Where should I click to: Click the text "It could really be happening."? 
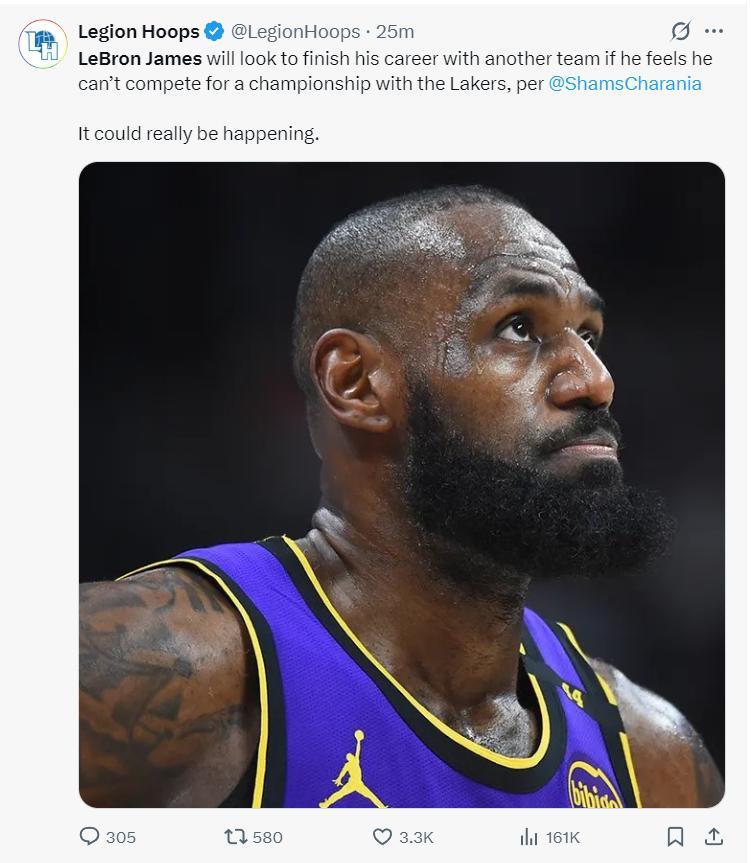point(199,134)
